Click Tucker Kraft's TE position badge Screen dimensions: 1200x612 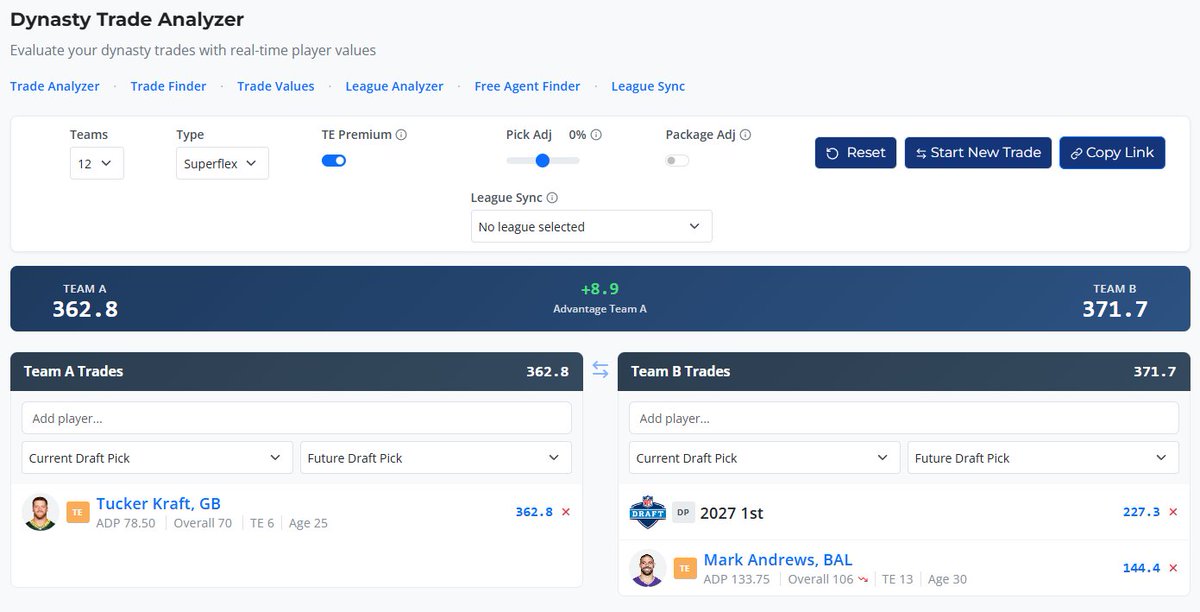tap(78, 512)
